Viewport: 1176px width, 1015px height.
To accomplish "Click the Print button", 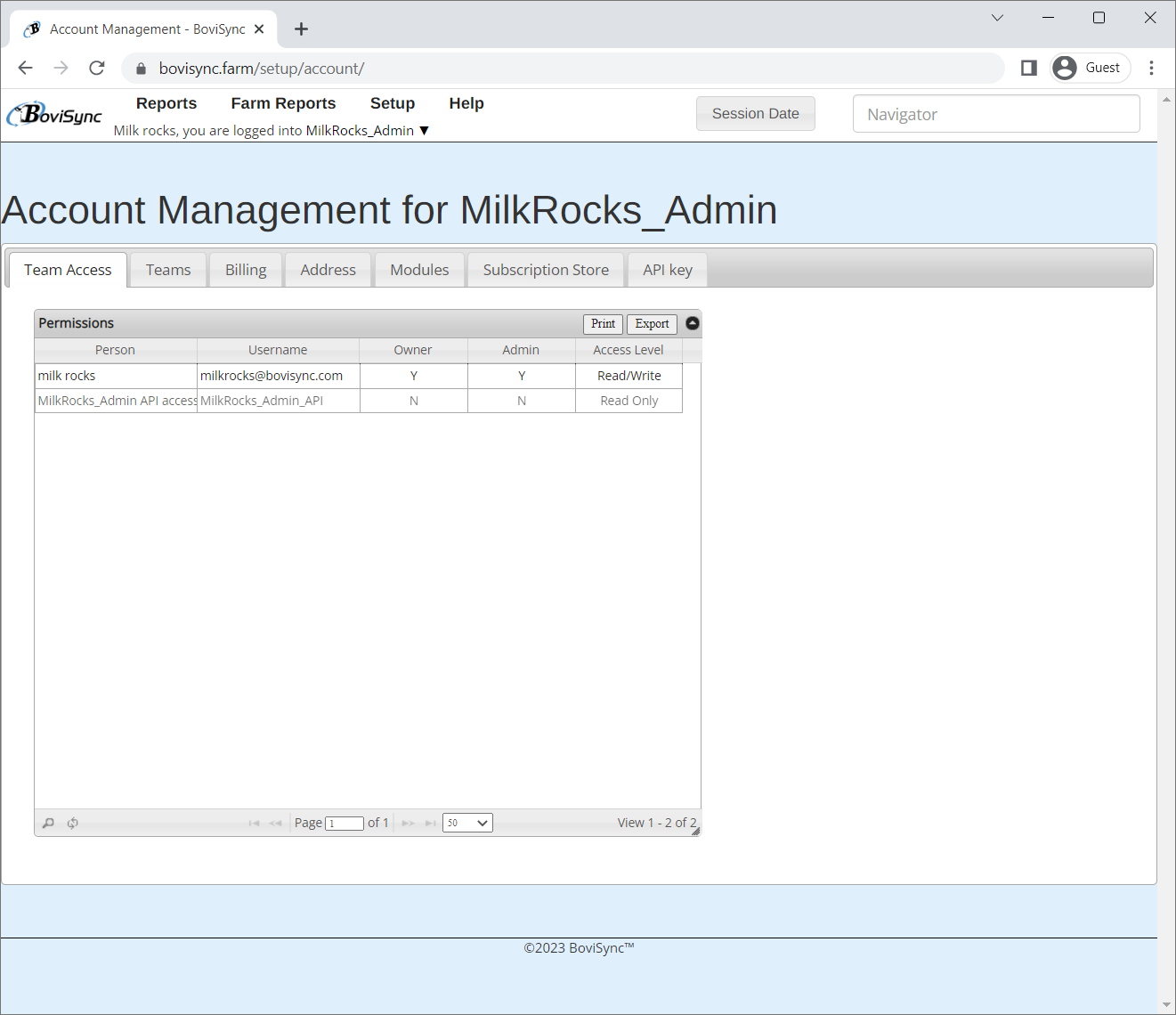I will point(603,324).
